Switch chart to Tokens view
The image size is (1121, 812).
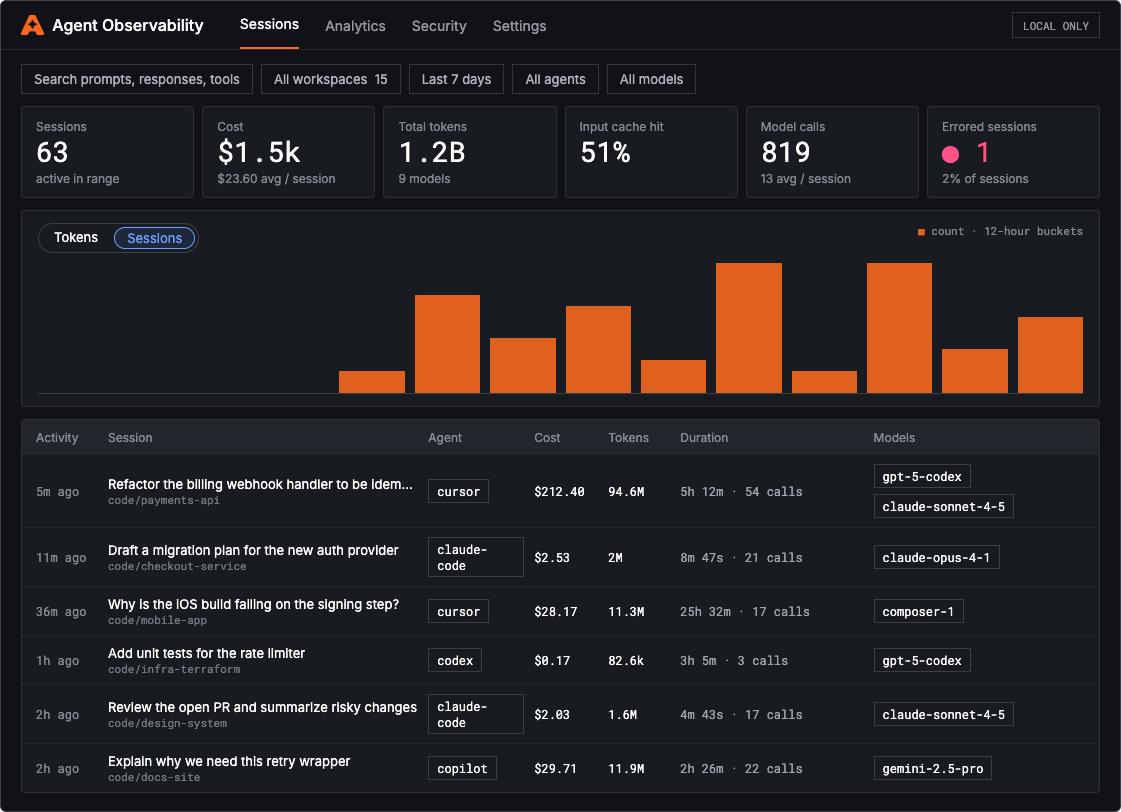pyautogui.click(x=76, y=237)
